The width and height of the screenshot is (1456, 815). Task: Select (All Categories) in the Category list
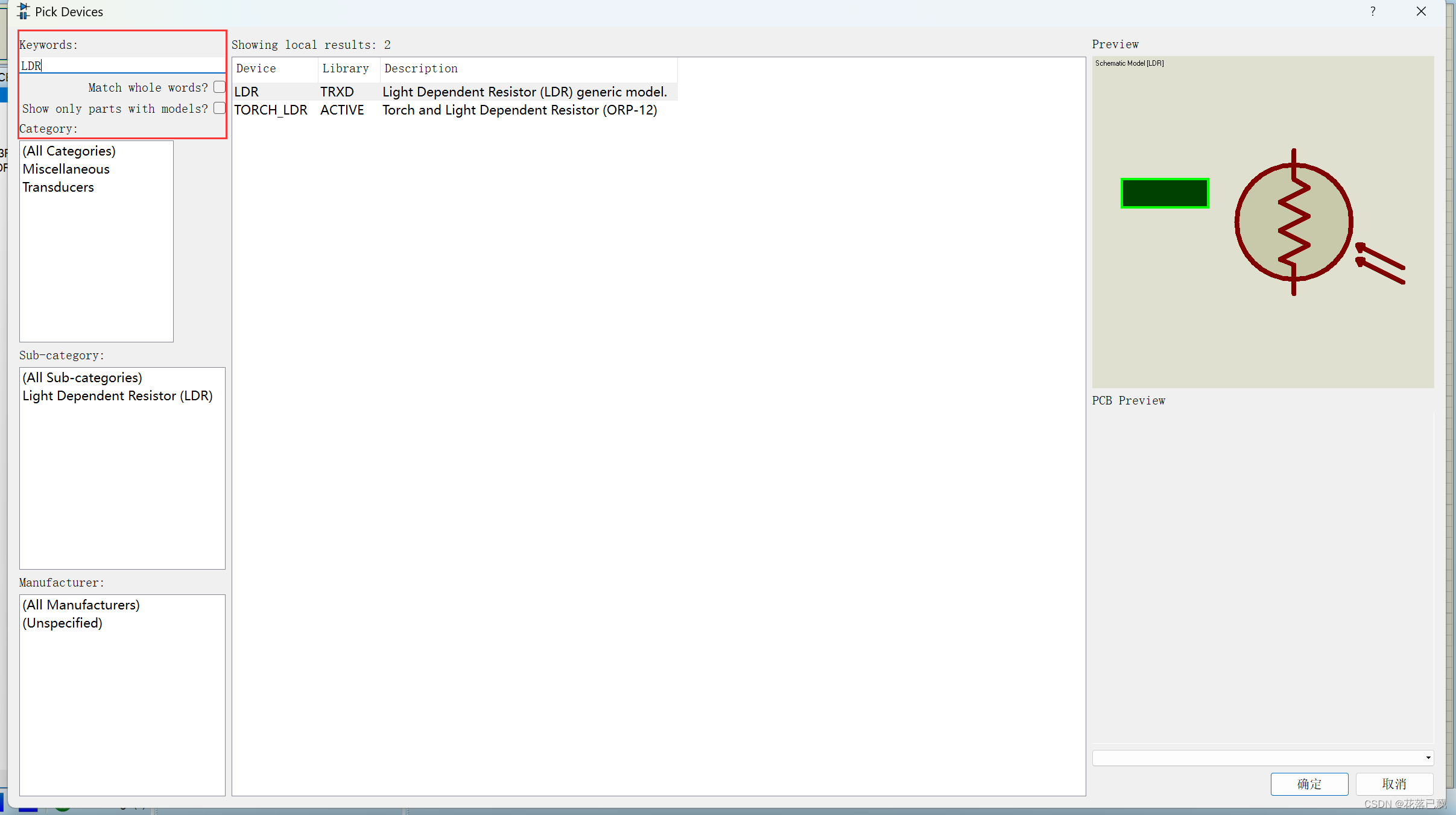[x=69, y=151]
